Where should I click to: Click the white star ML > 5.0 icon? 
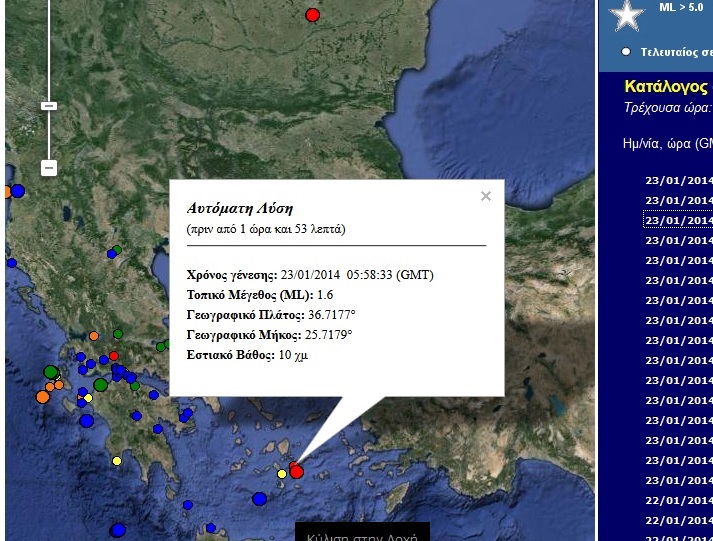click(x=626, y=15)
